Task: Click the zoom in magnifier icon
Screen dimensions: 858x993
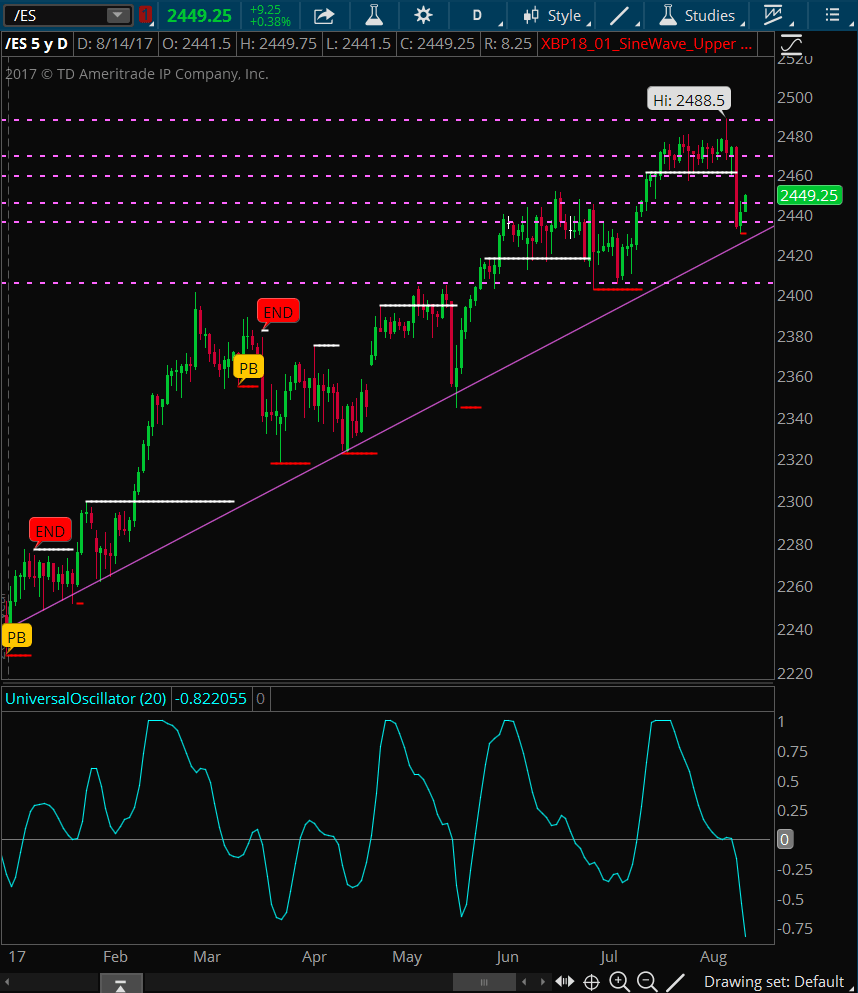Action: click(619, 982)
